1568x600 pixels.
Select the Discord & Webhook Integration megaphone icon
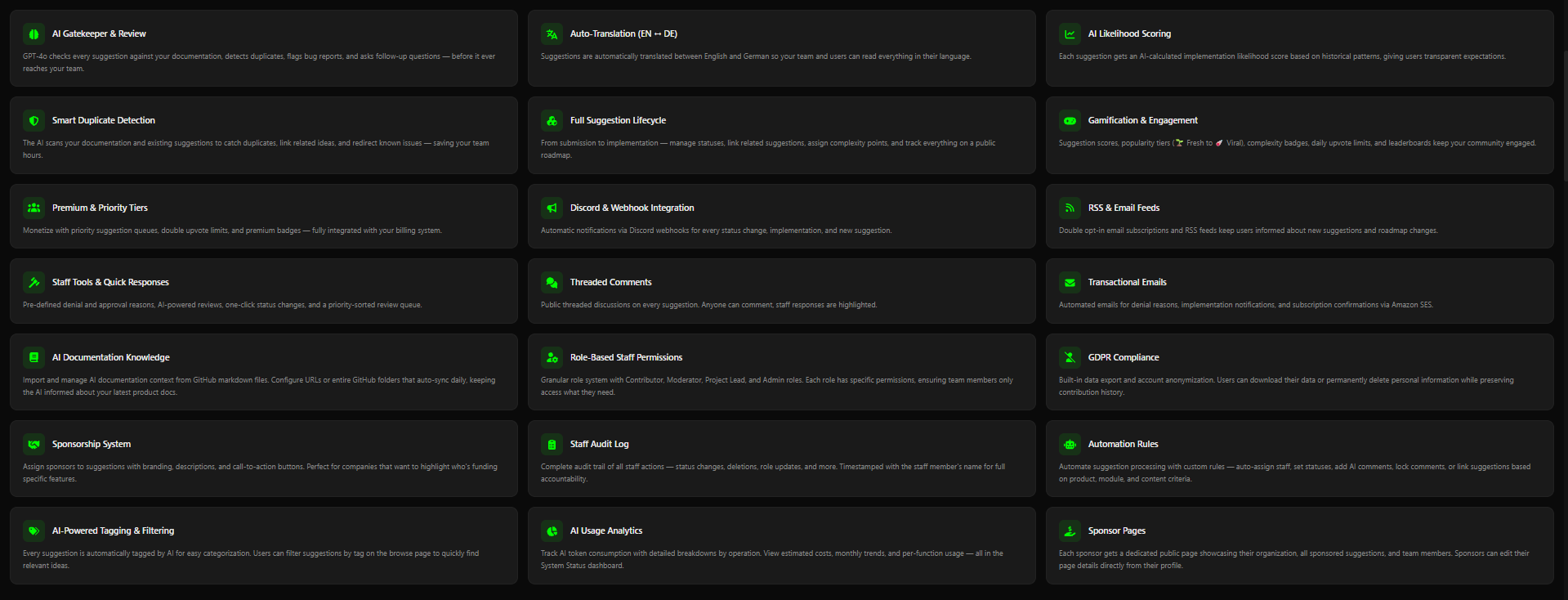tap(552, 208)
